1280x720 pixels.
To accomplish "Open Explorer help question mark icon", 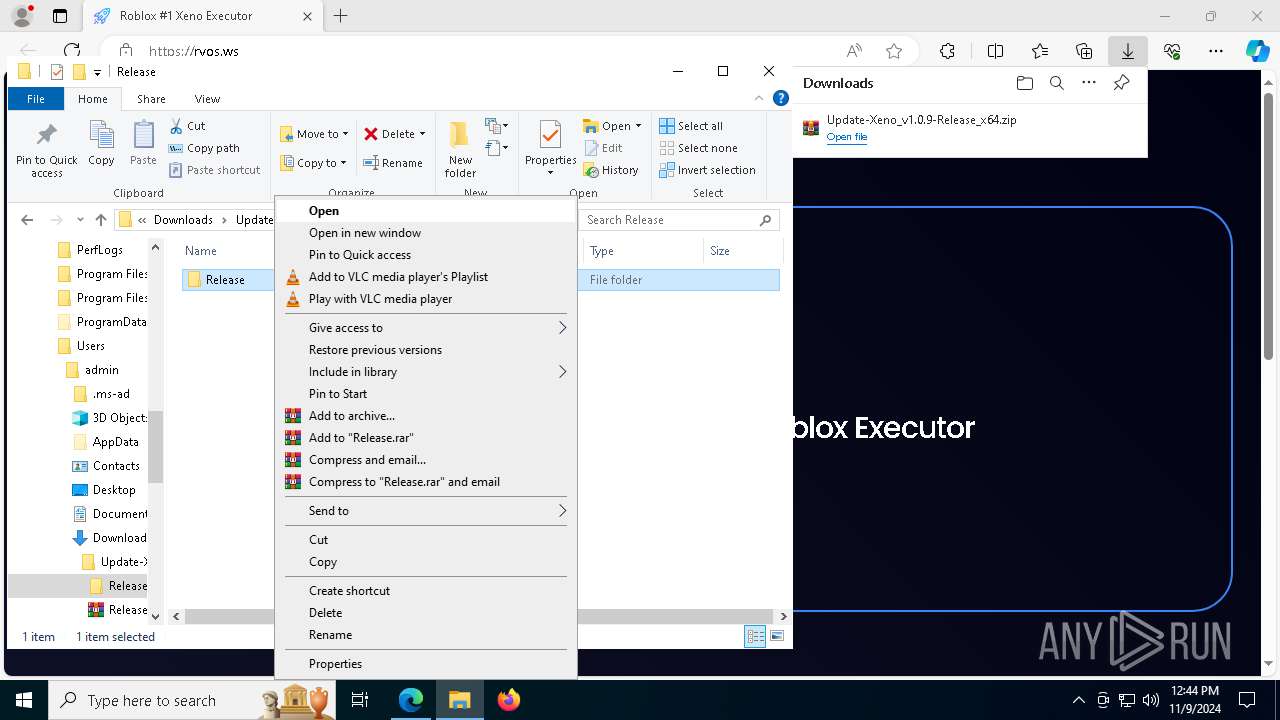I will [781, 98].
